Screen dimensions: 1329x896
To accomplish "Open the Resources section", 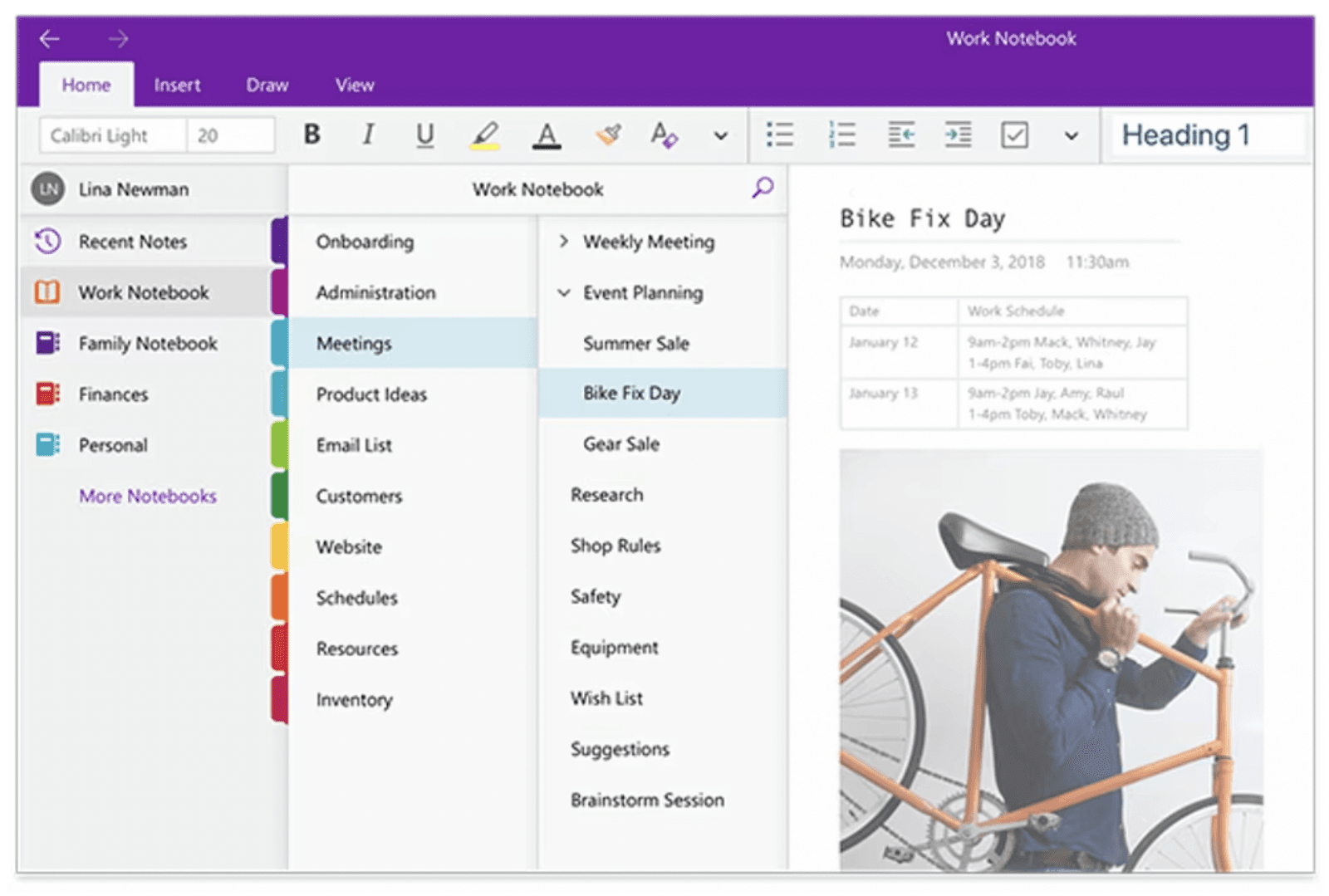I will pyautogui.click(x=412, y=649).
